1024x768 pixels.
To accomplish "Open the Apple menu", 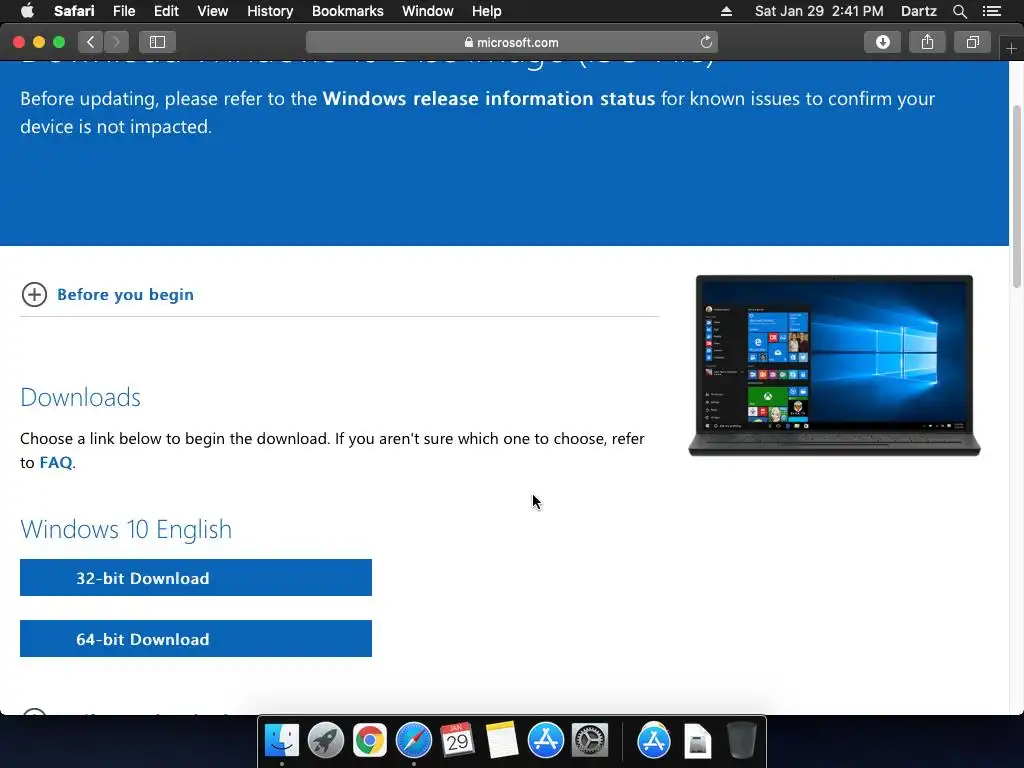I will 27,11.
